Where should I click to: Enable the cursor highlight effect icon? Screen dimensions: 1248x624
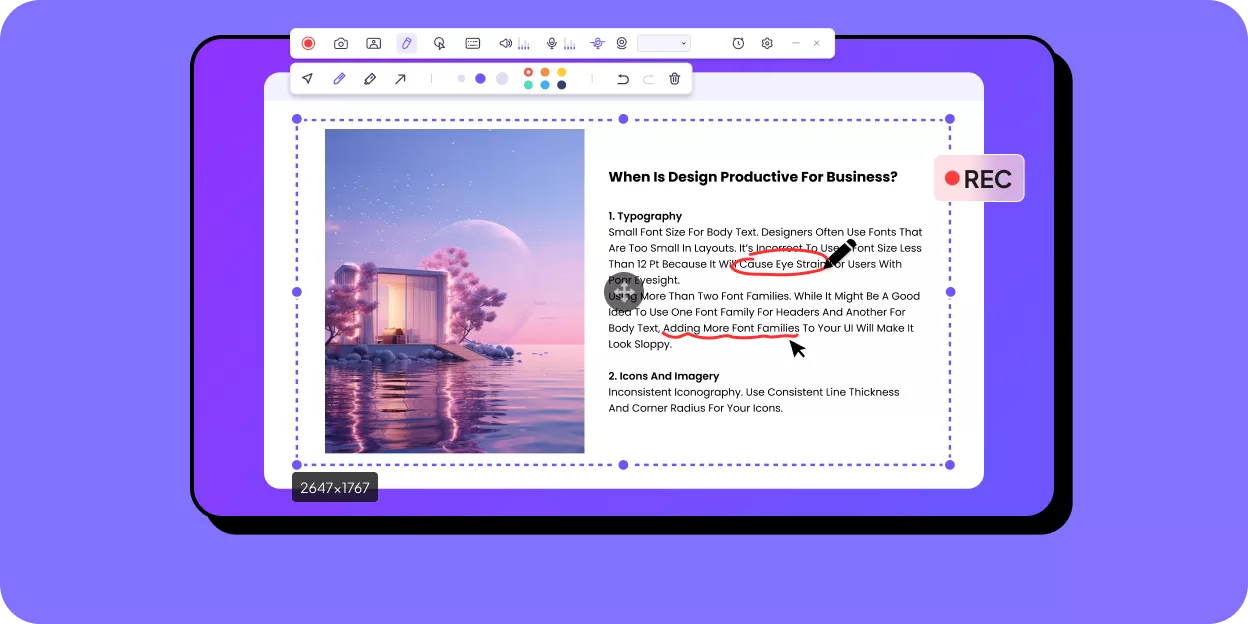pyautogui.click(x=439, y=43)
